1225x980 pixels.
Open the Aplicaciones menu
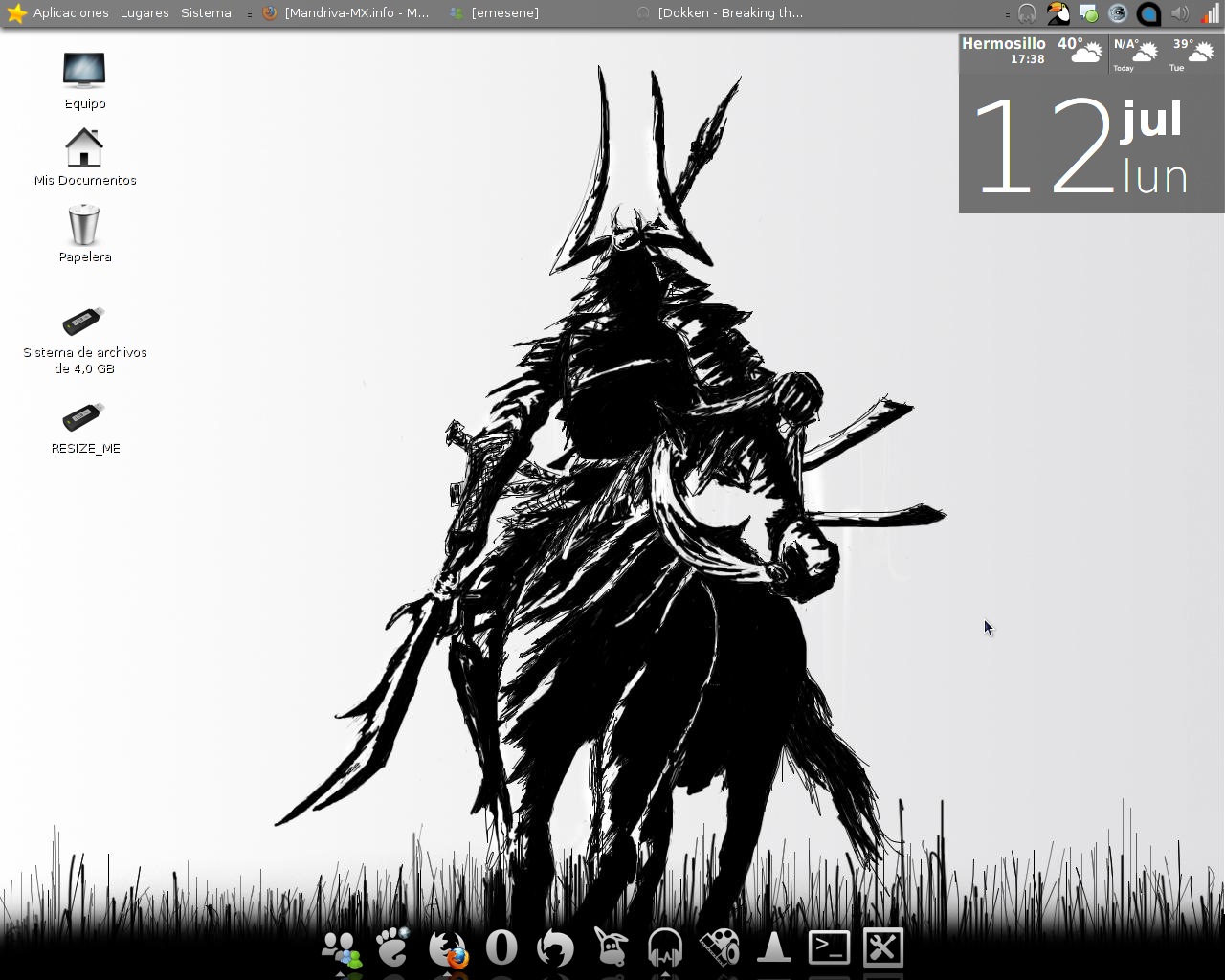coord(71,13)
